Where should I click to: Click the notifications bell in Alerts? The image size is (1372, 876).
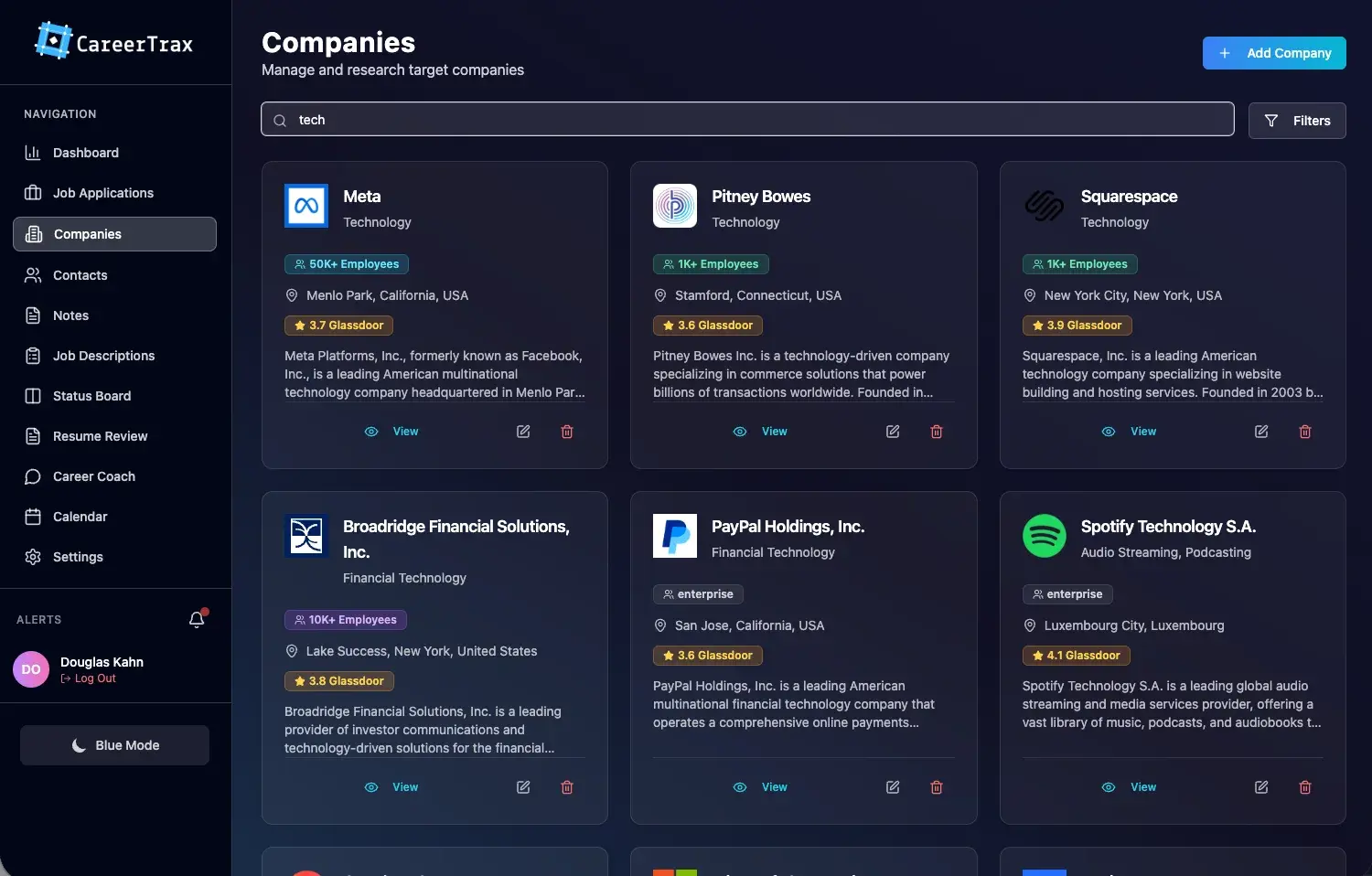[197, 620]
